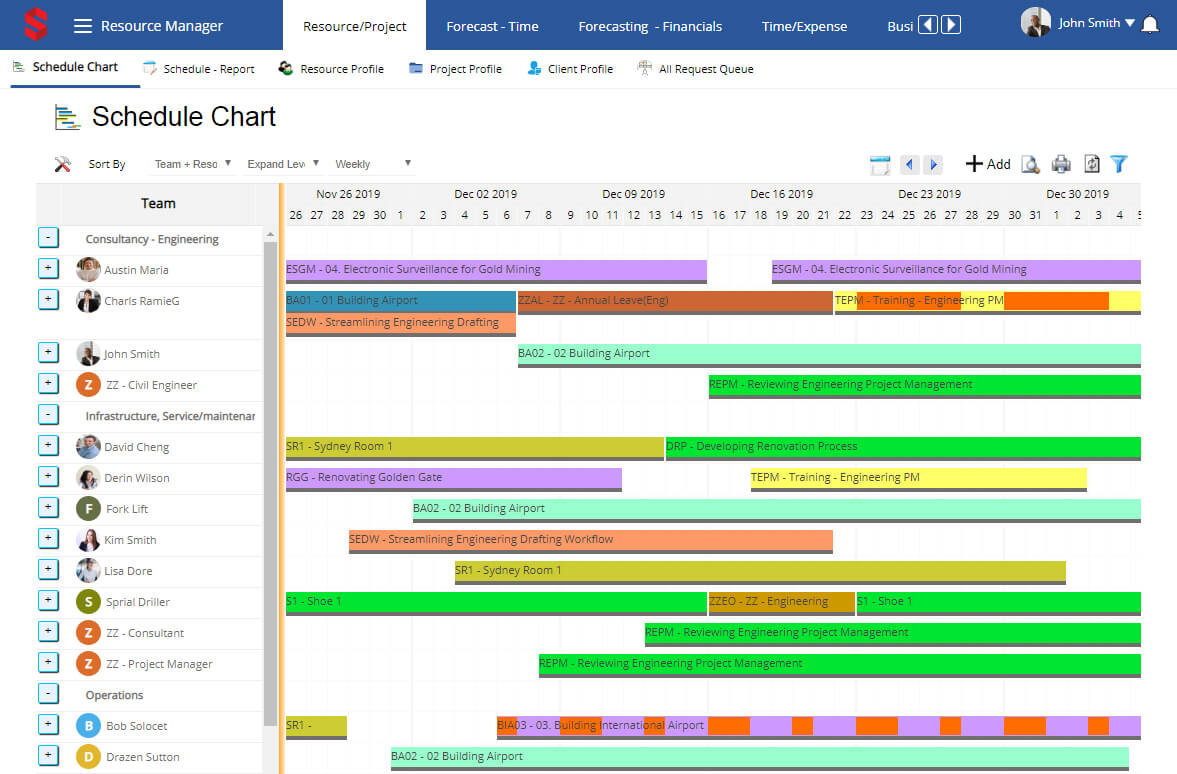
Task: Expand the Austin Maria resource row
Action: pos(48,269)
